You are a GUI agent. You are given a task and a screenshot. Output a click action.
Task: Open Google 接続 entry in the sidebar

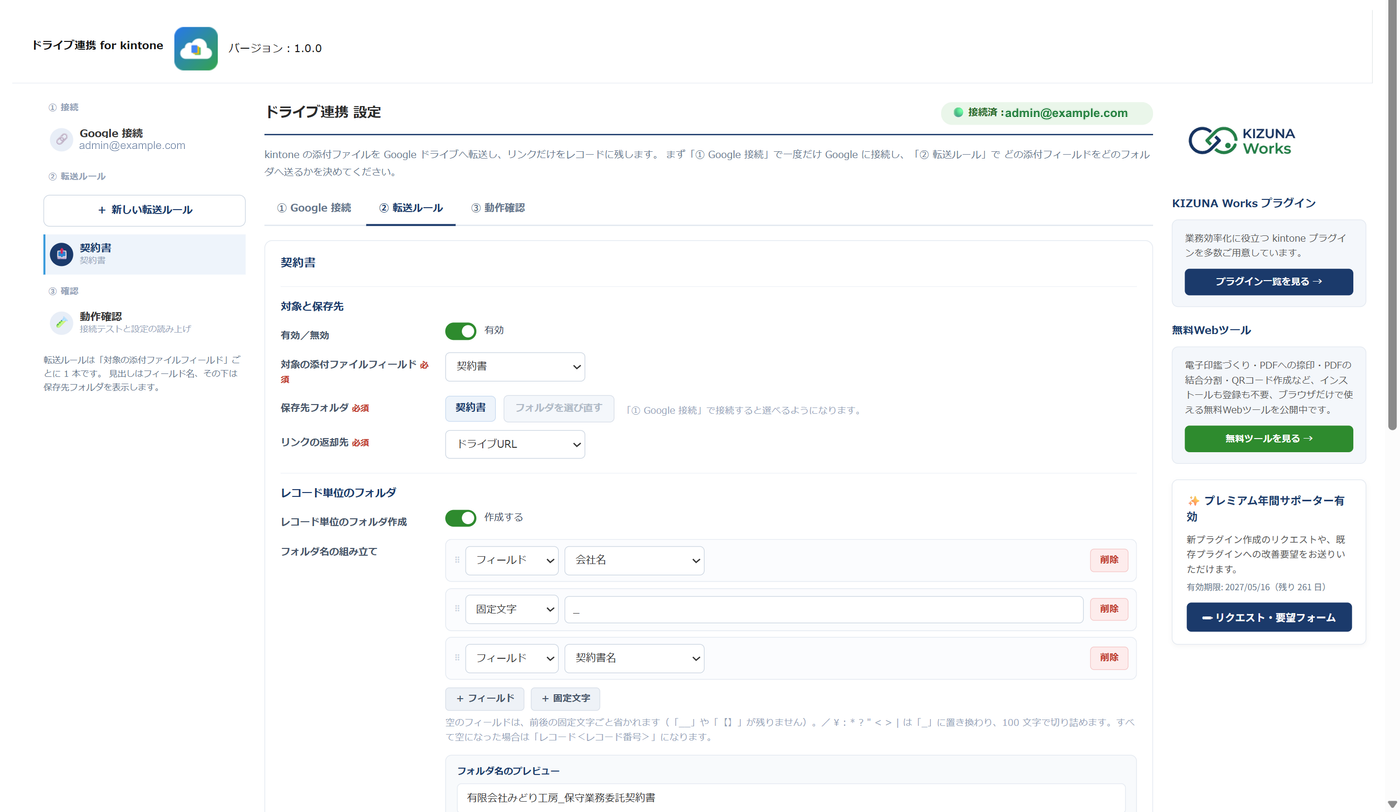(144, 139)
